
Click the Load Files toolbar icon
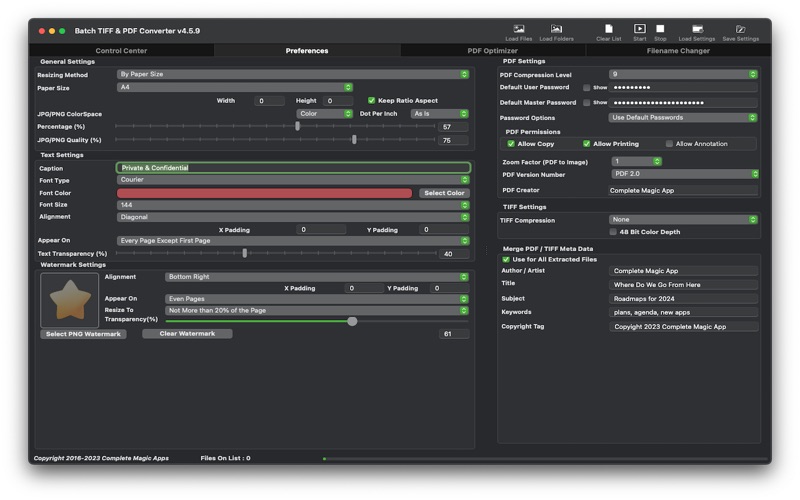coord(518,29)
